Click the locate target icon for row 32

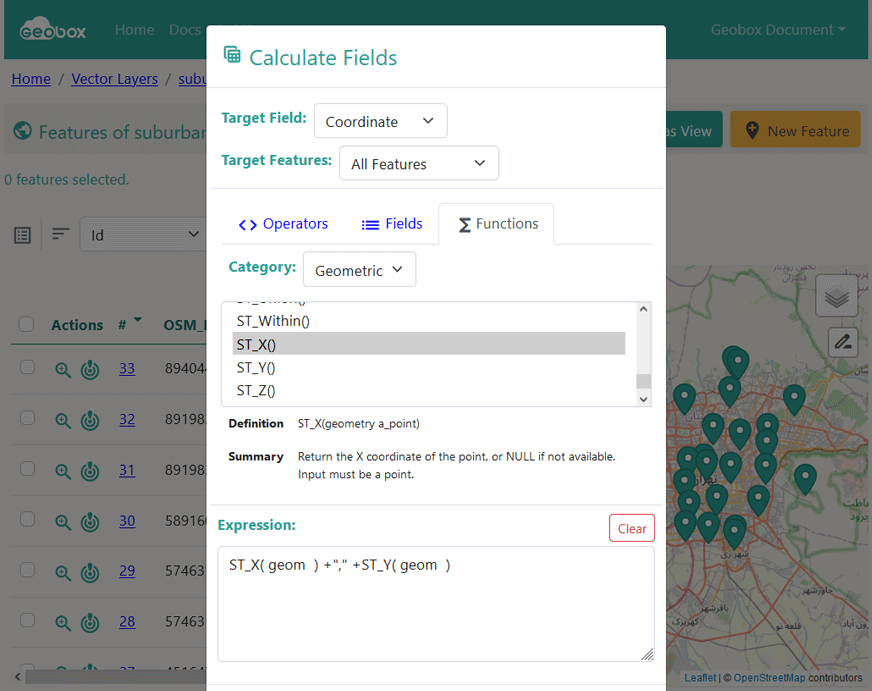(90, 420)
